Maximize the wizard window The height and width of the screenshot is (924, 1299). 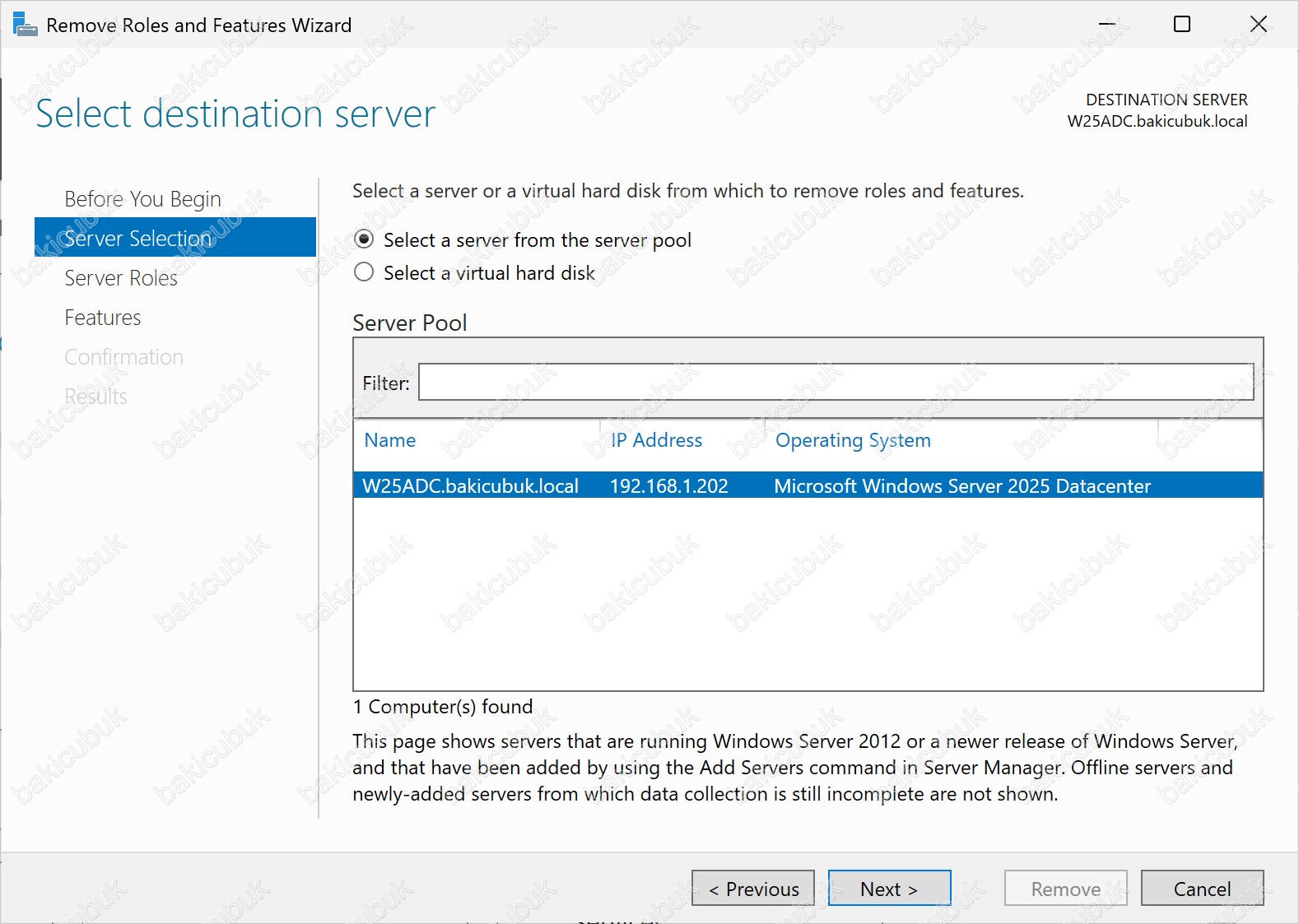point(1182,25)
